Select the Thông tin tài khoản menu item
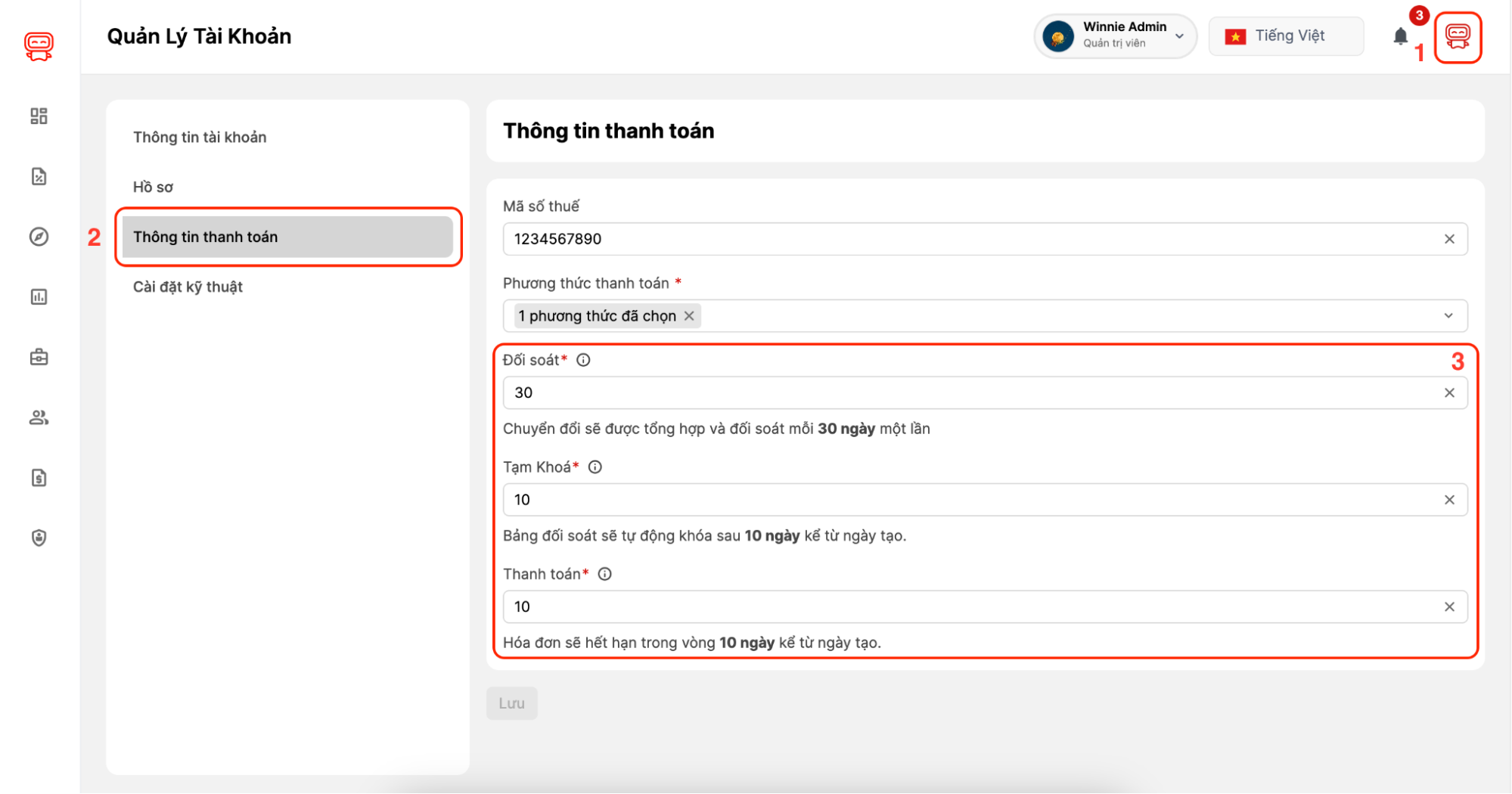 pyautogui.click(x=200, y=137)
